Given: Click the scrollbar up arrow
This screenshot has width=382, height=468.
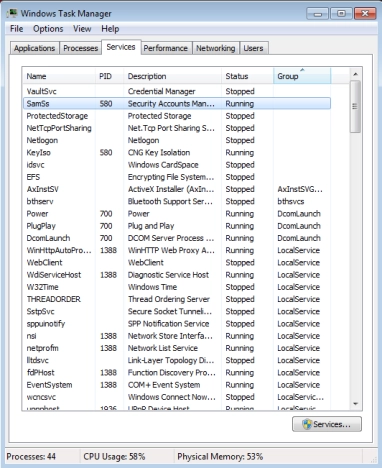Looking at the screenshot, I should (355, 74).
